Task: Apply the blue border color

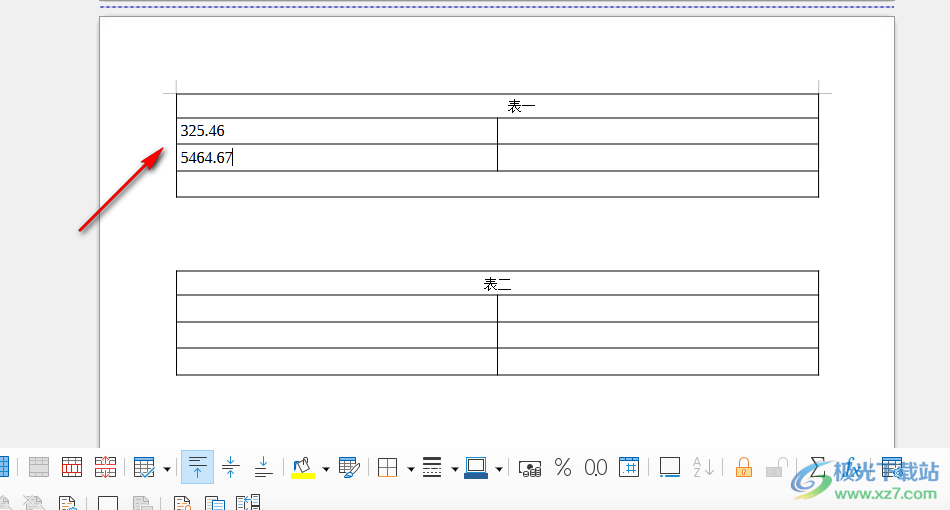Action: (x=476, y=468)
